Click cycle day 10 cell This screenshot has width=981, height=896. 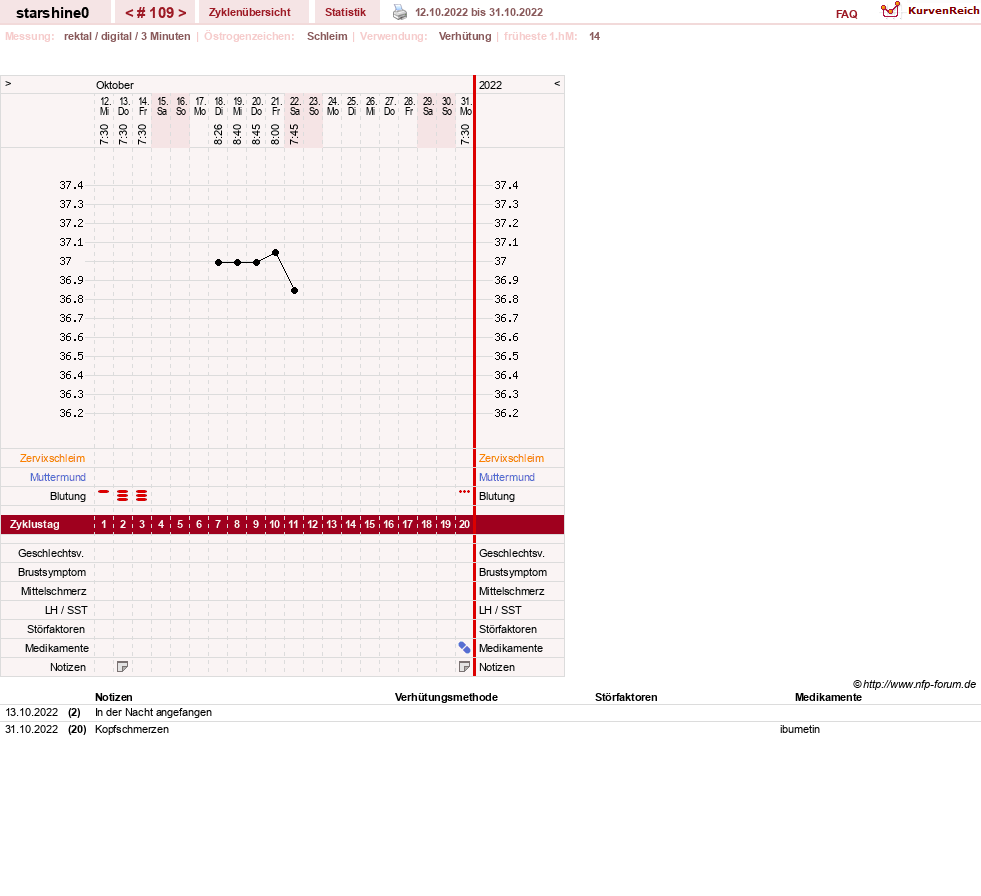275,524
